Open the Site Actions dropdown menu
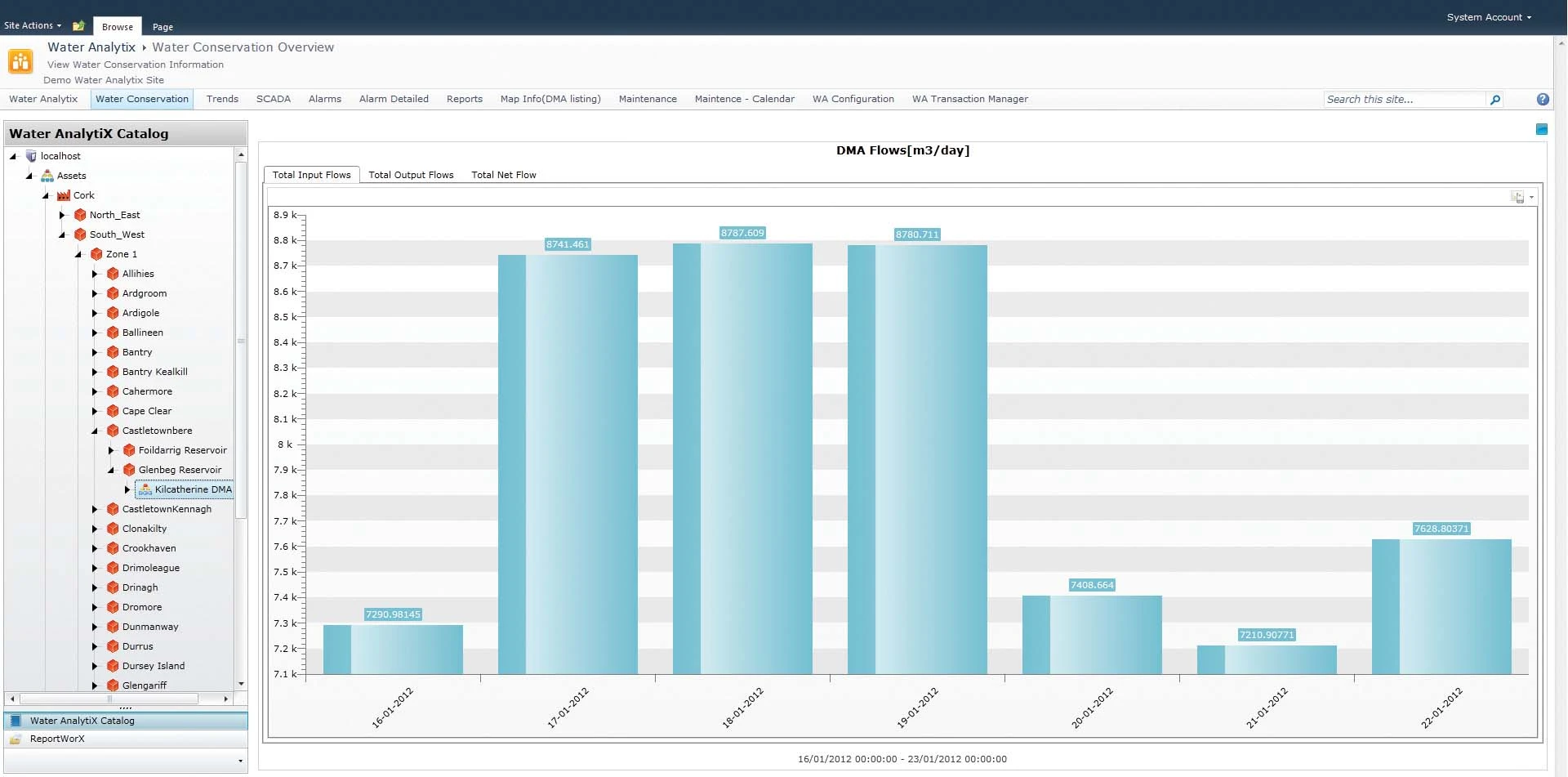The width and height of the screenshot is (1568, 777). point(33,25)
